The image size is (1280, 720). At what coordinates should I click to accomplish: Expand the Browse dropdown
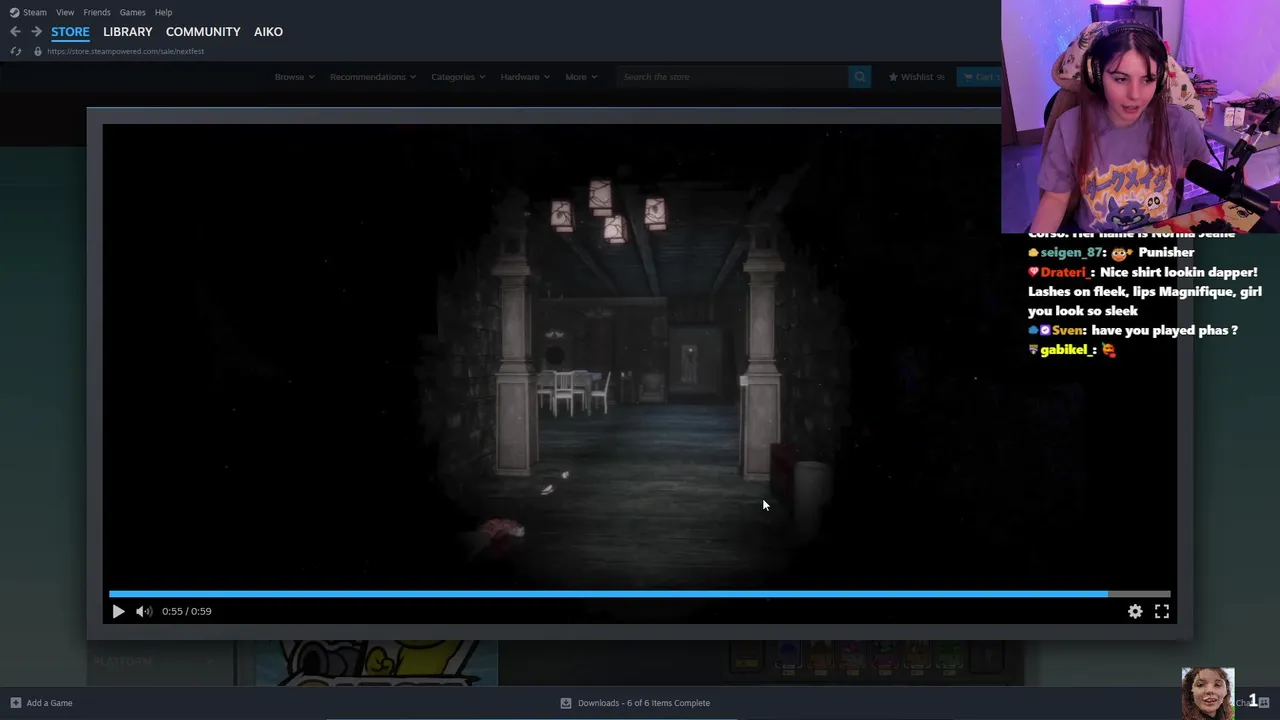(x=294, y=77)
